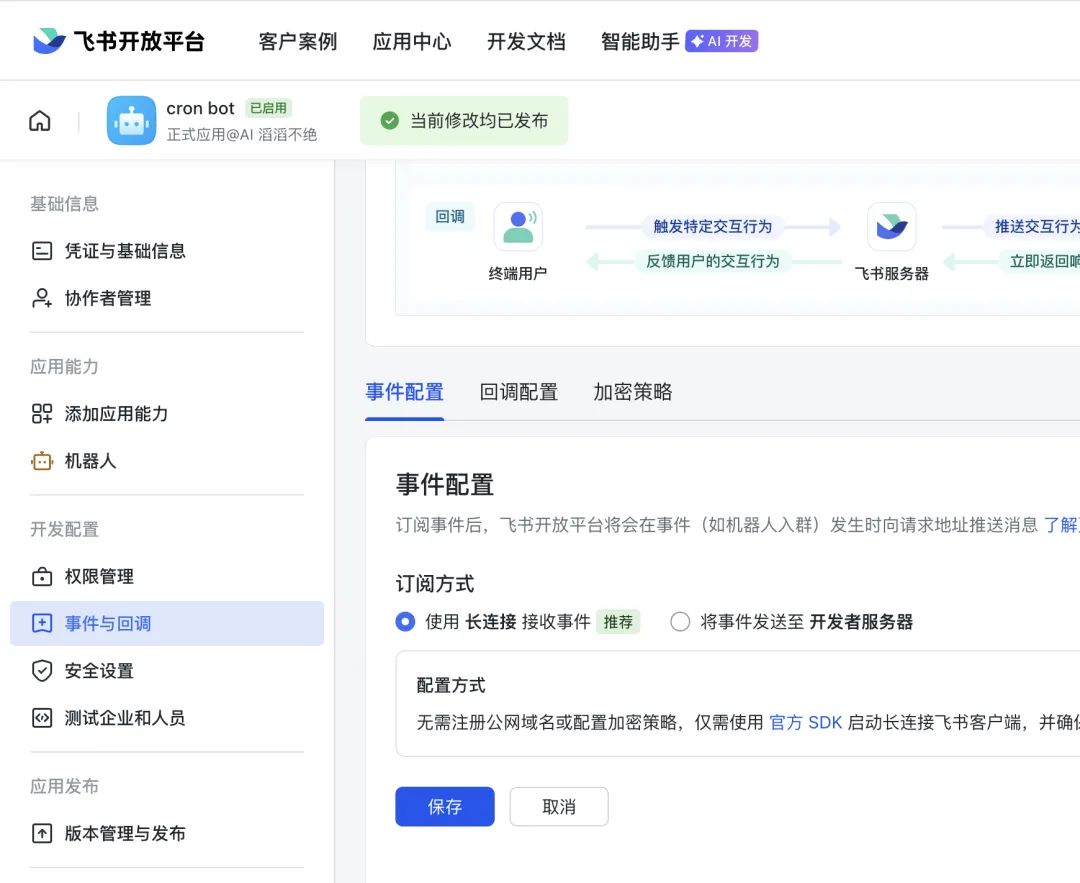1080x883 pixels.
Task: Click the 事件与回调 plus-box icon
Action: [x=42, y=623]
